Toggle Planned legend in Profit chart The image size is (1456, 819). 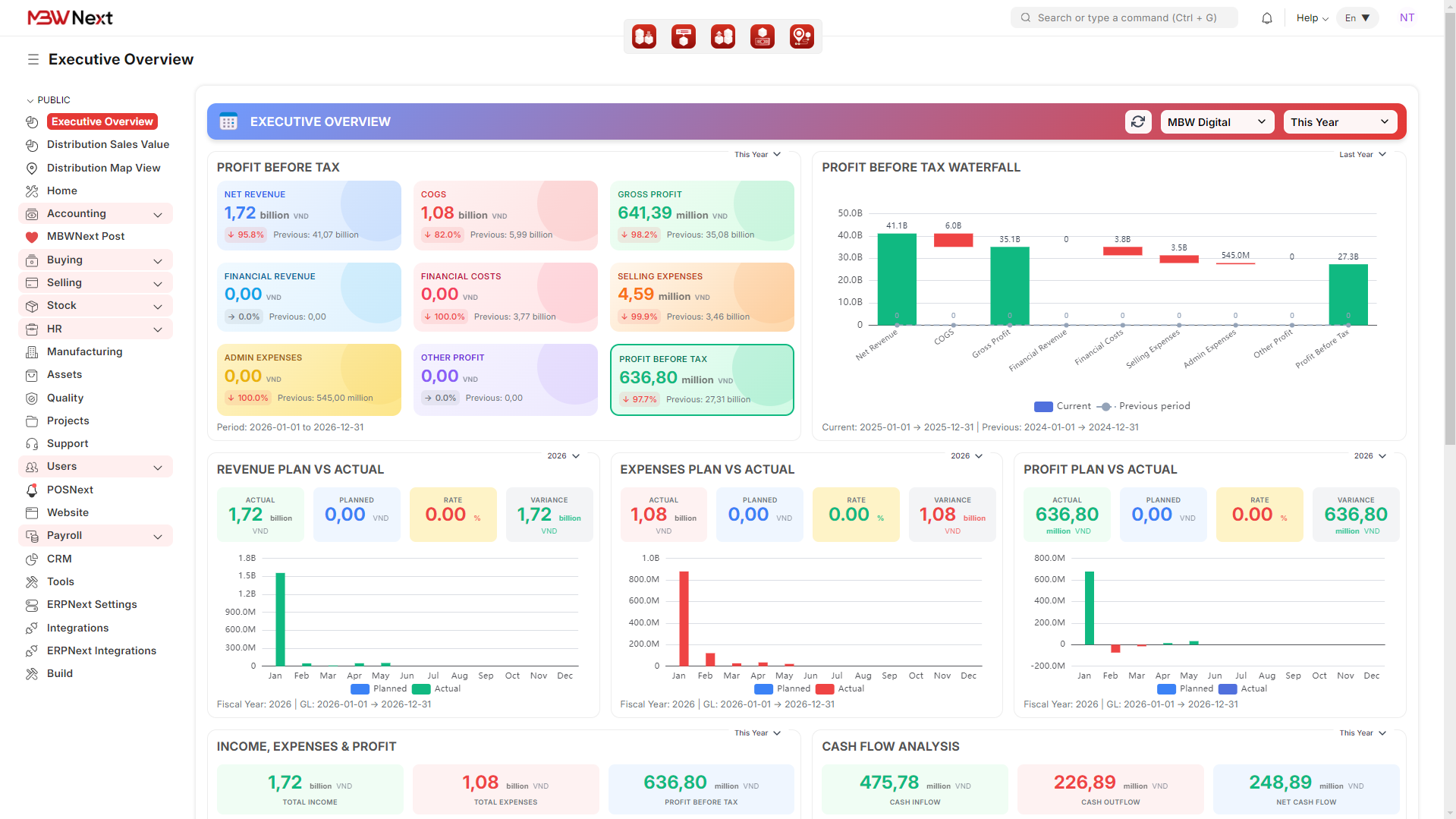coord(1185,689)
